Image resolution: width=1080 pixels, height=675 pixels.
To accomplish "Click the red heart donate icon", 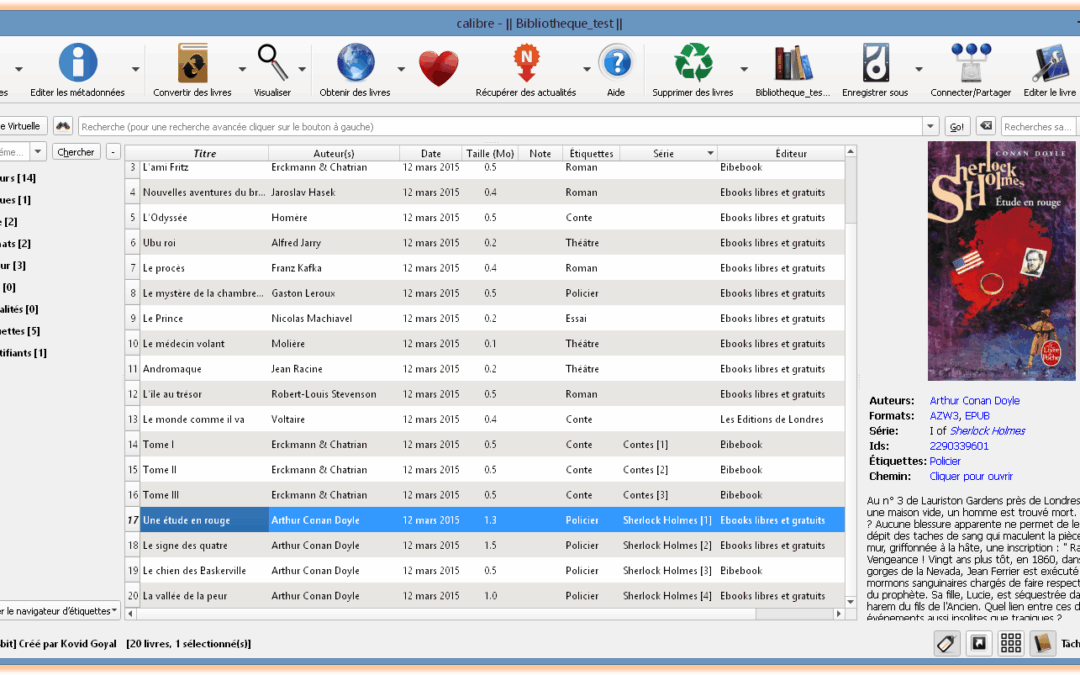I will pyautogui.click(x=439, y=68).
